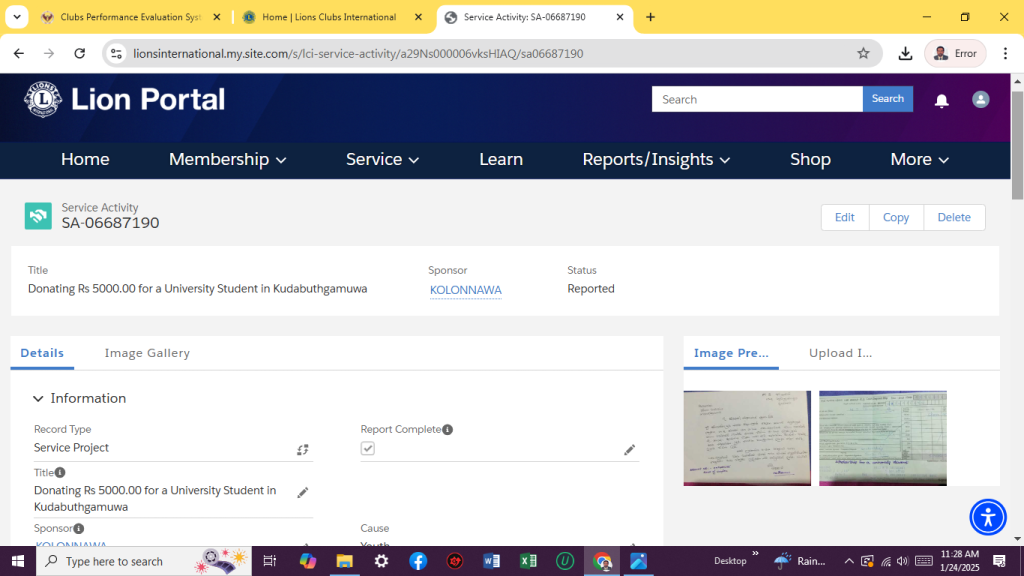Click the blue Search button
Viewport: 1024px width, 576px height.
pos(888,99)
